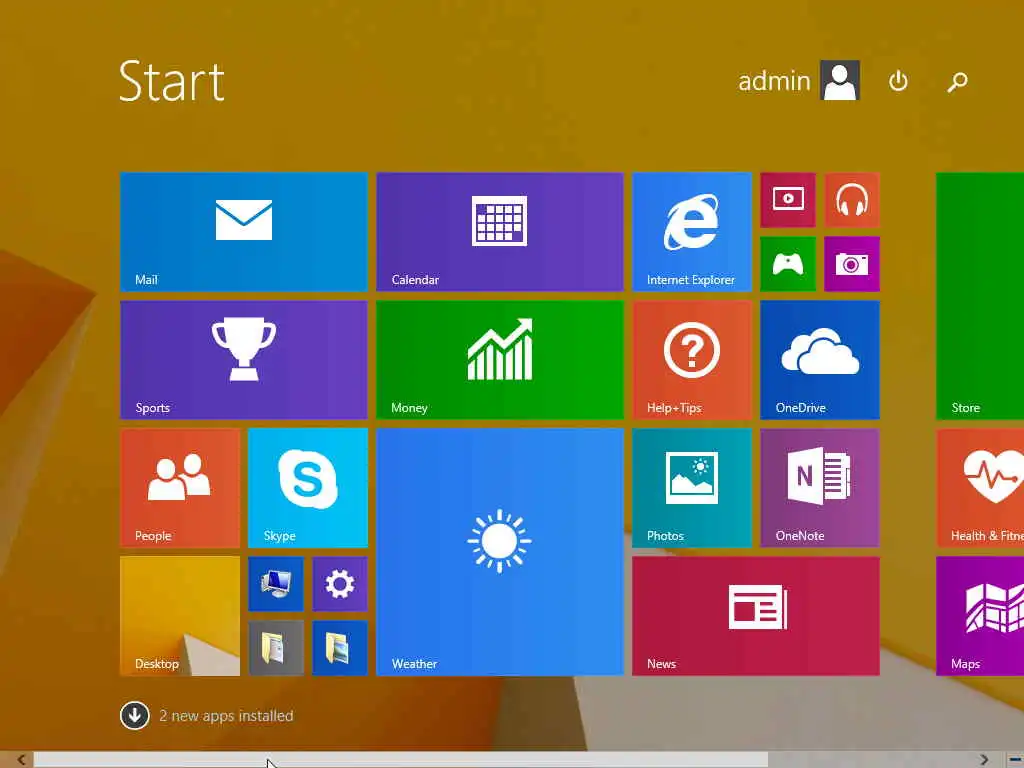Image resolution: width=1024 pixels, height=768 pixels.
Task: Open the Money tile
Action: tap(500, 360)
